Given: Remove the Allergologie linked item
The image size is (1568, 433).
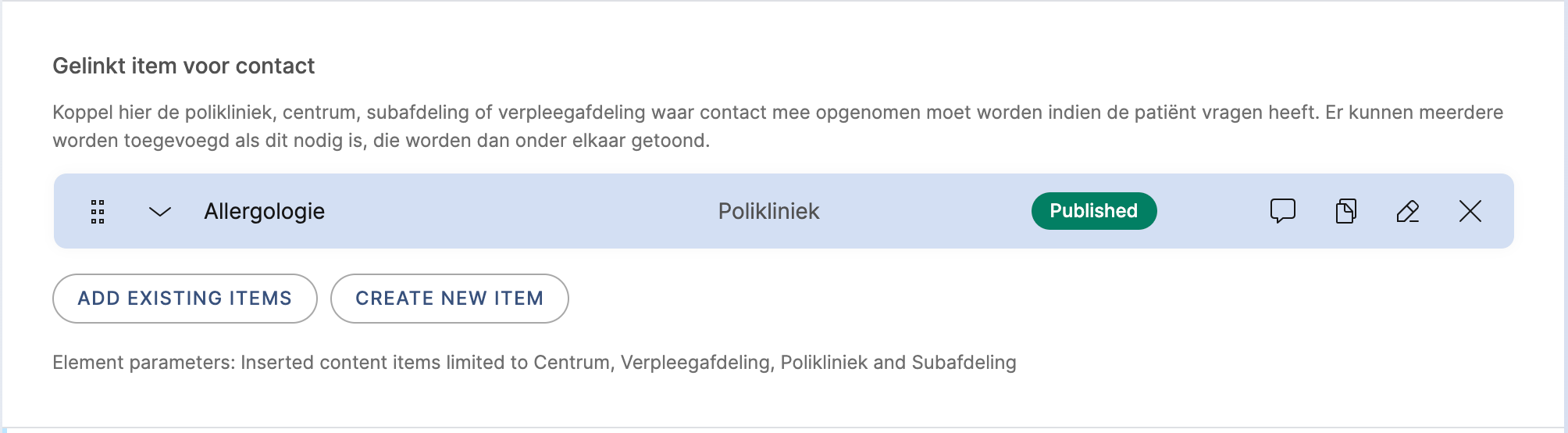Looking at the screenshot, I should (1470, 211).
